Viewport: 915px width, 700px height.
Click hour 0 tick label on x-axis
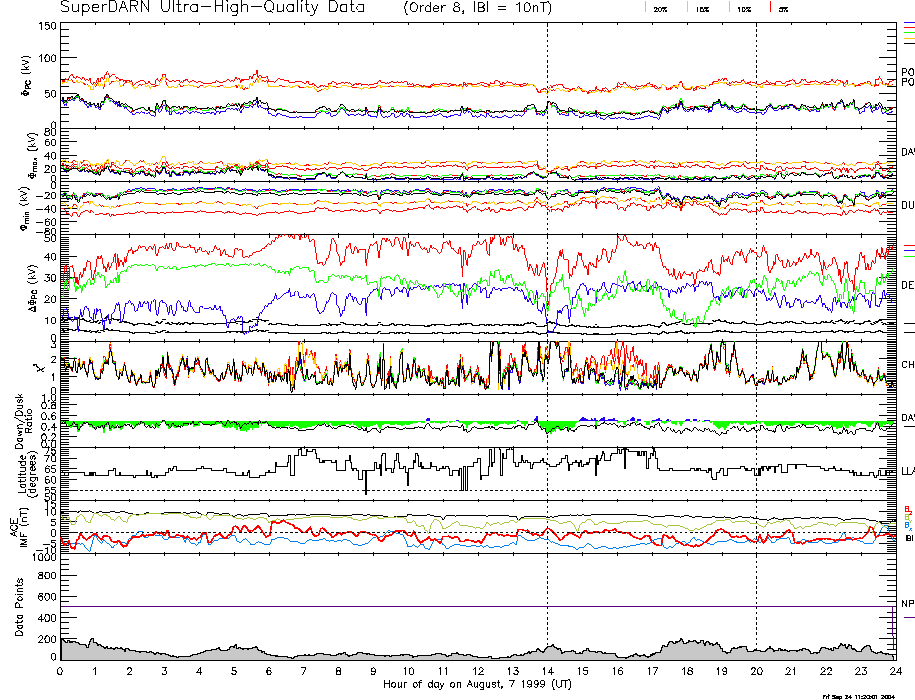(60, 671)
